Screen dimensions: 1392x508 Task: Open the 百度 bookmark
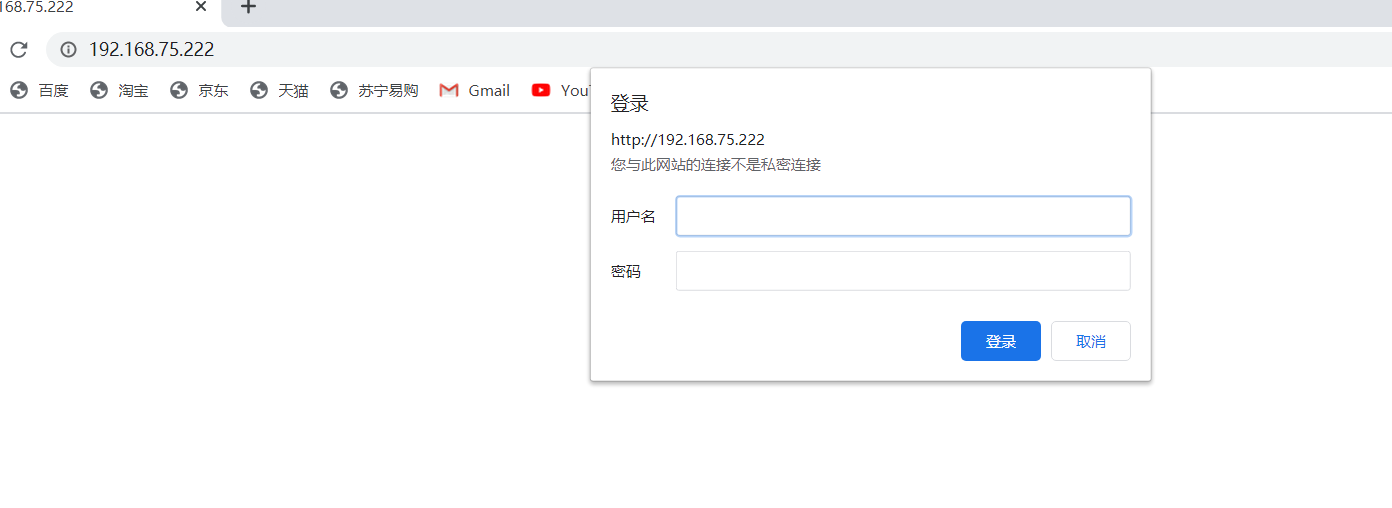point(40,90)
